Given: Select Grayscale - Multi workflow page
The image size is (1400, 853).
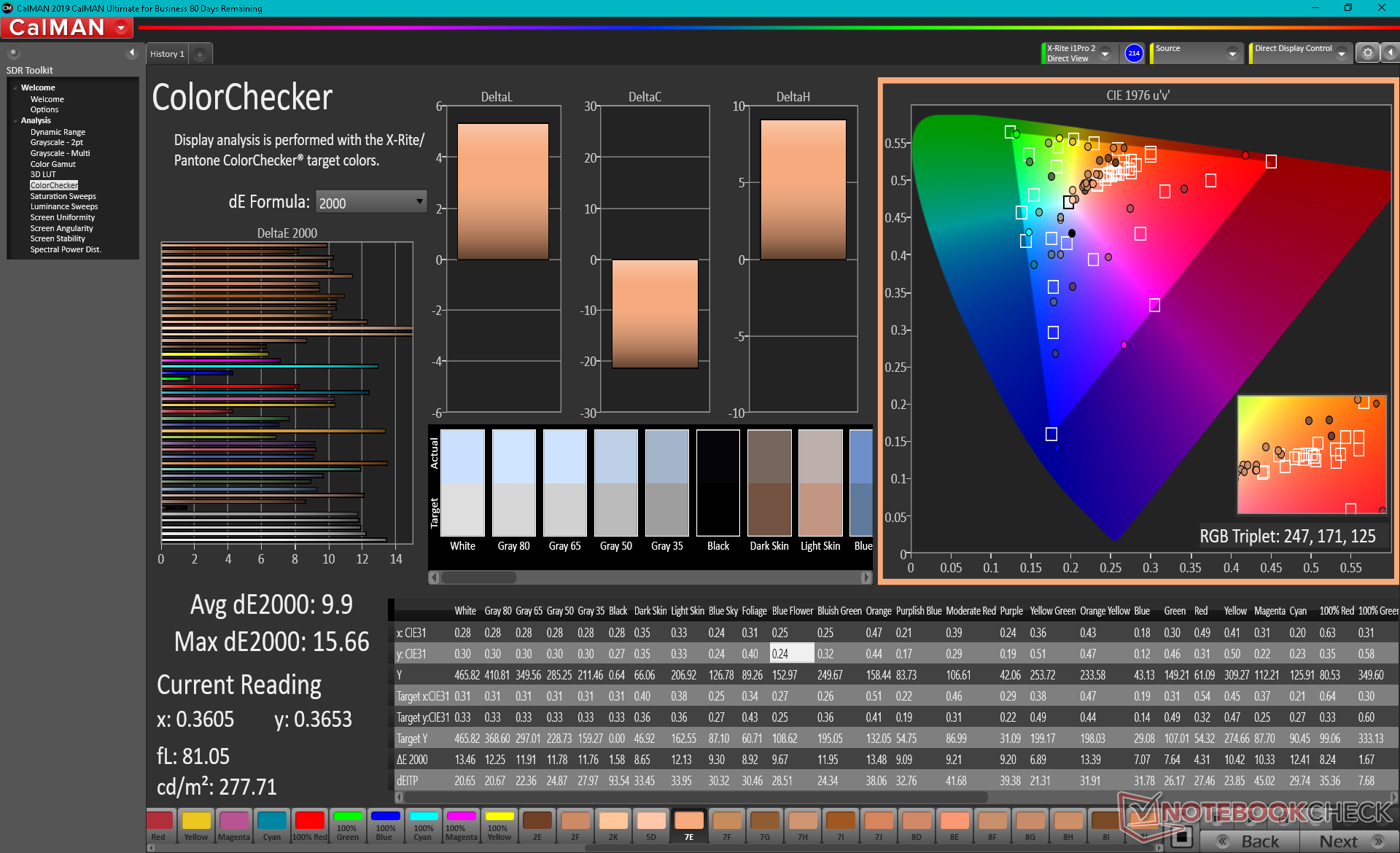Looking at the screenshot, I should pyautogui.click(x=60, y=153).
